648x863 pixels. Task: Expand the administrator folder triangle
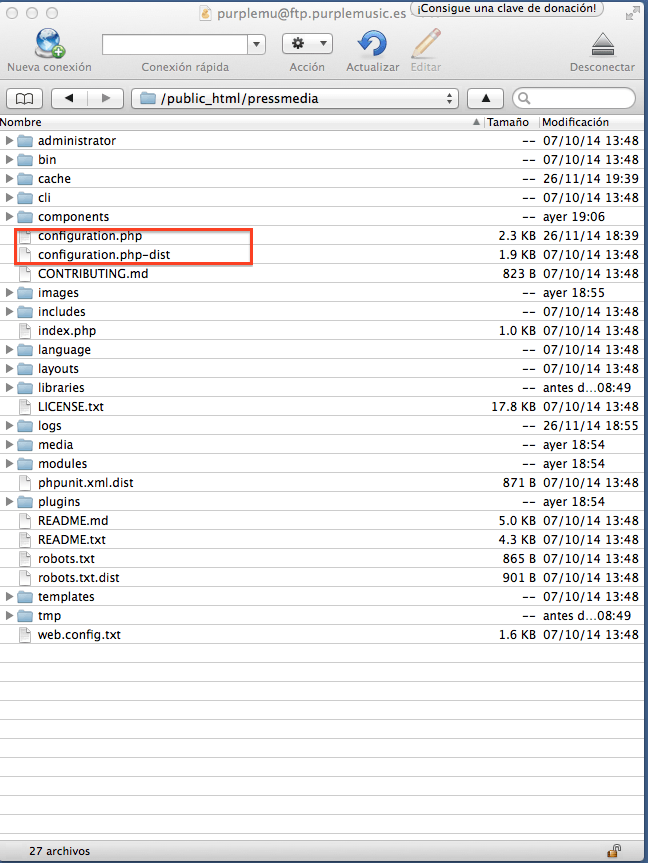coord(9,140)
